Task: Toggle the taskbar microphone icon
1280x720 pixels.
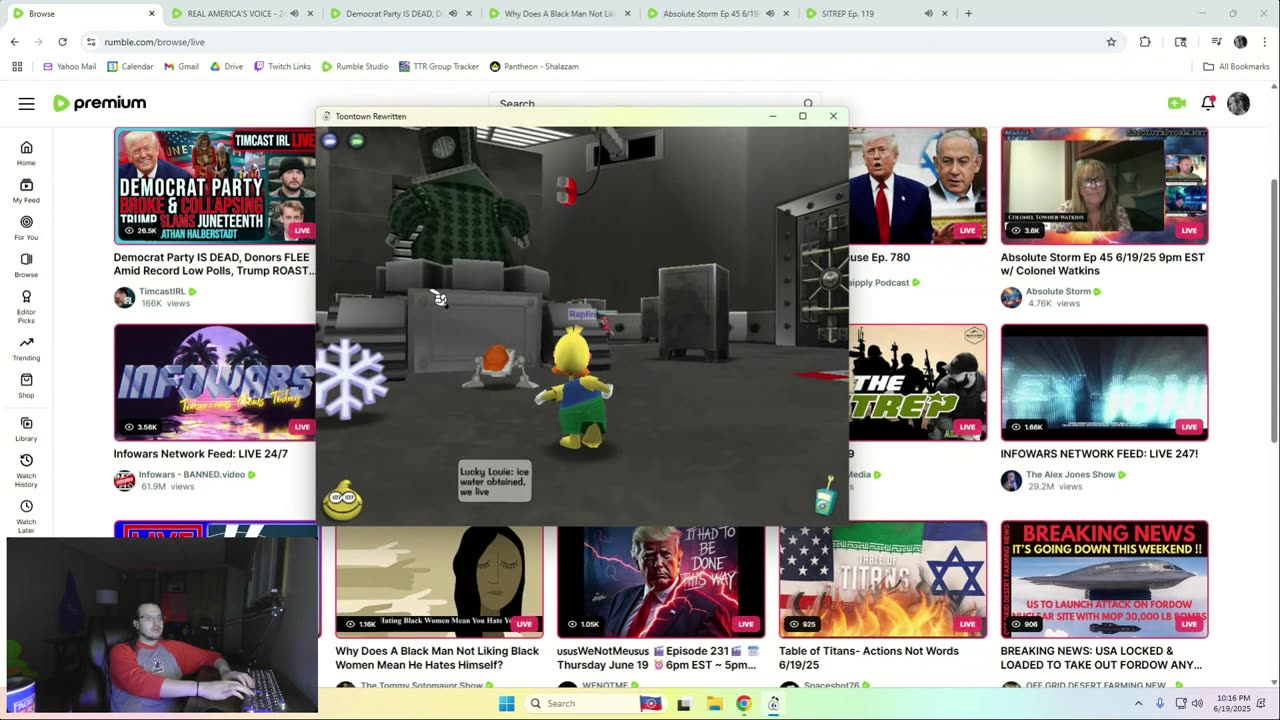Action: (x=1160, y=703)
